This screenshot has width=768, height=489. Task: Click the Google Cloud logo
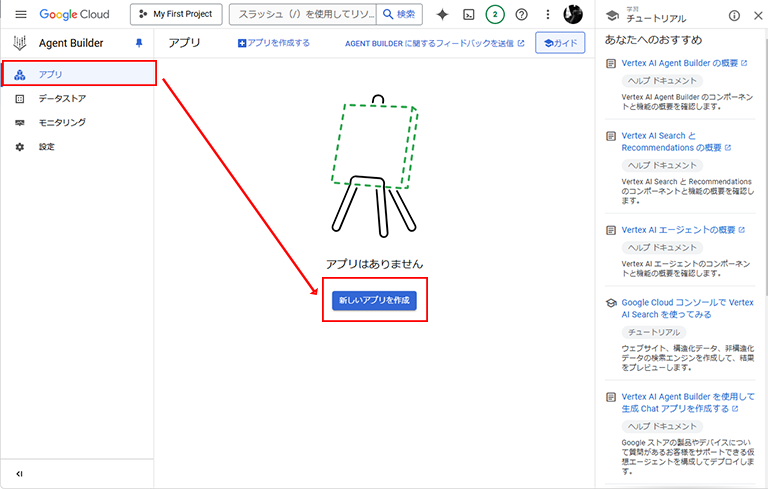point(74,14)
